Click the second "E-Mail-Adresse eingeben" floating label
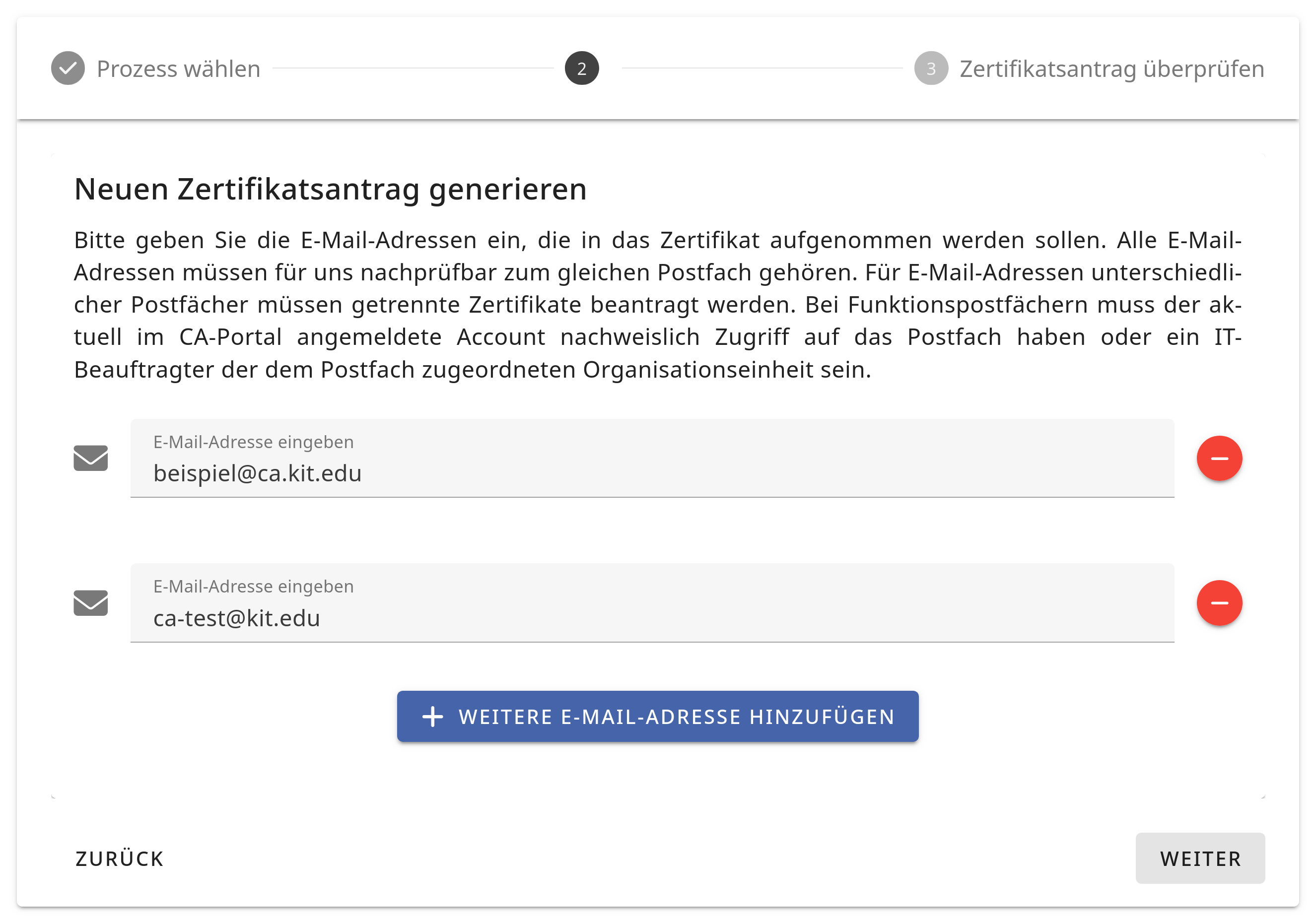Image resolution: width=1316 pixels, height=923 pixels. tap(253, 586)
